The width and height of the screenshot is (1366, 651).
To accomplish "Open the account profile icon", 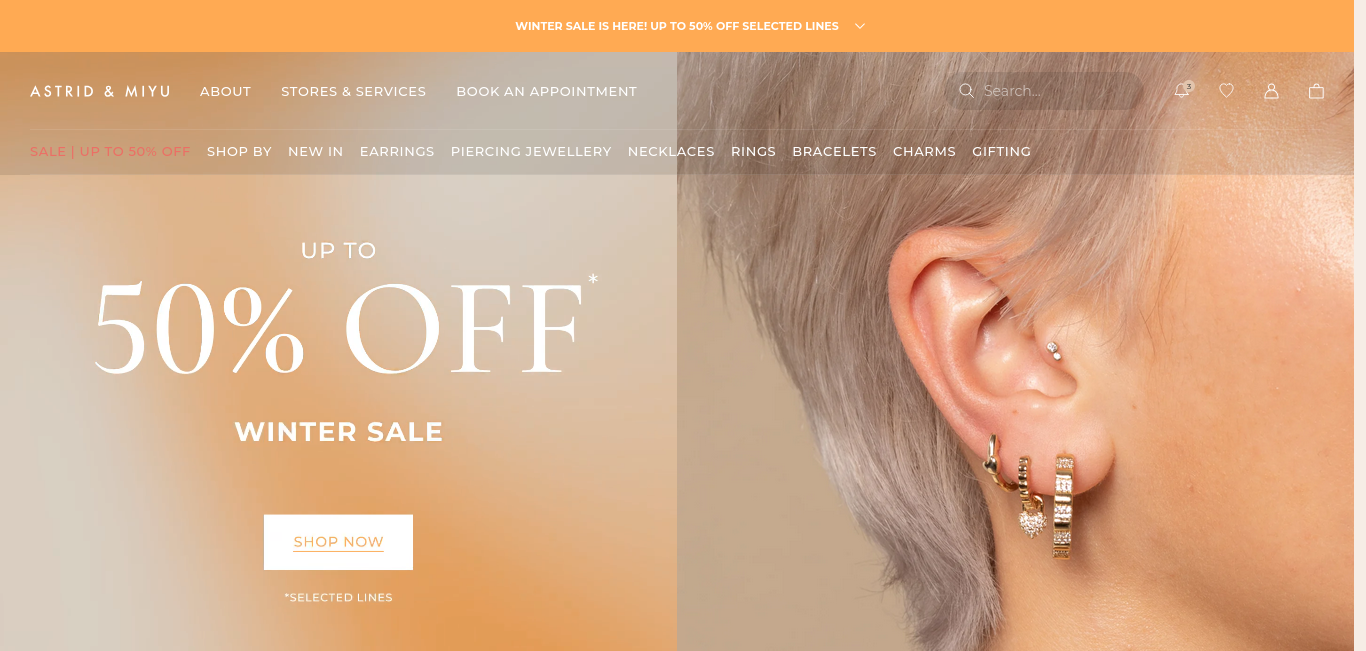I will point(1271,90).
